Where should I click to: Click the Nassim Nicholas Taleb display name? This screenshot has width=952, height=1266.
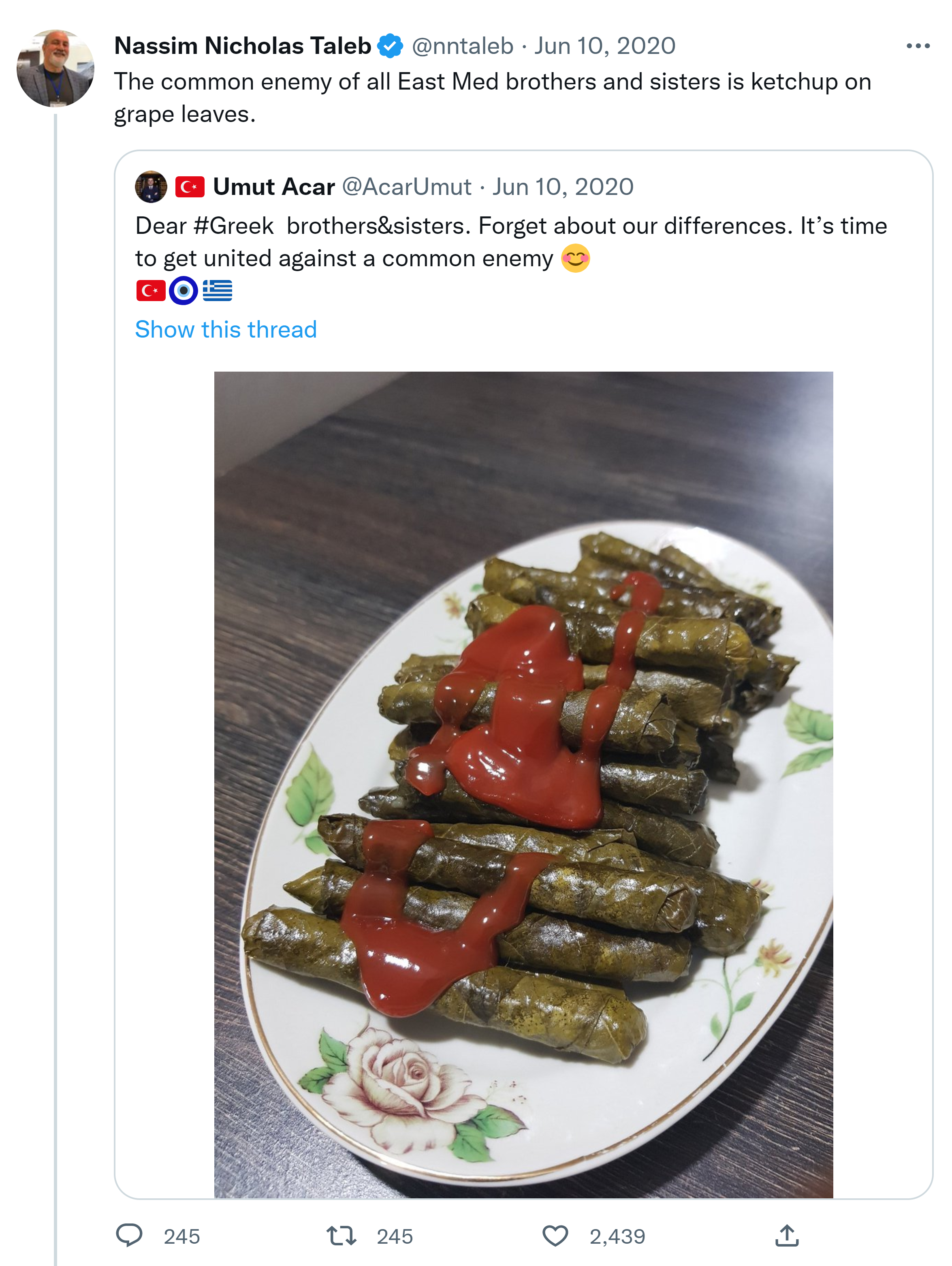tap(243, 46)
